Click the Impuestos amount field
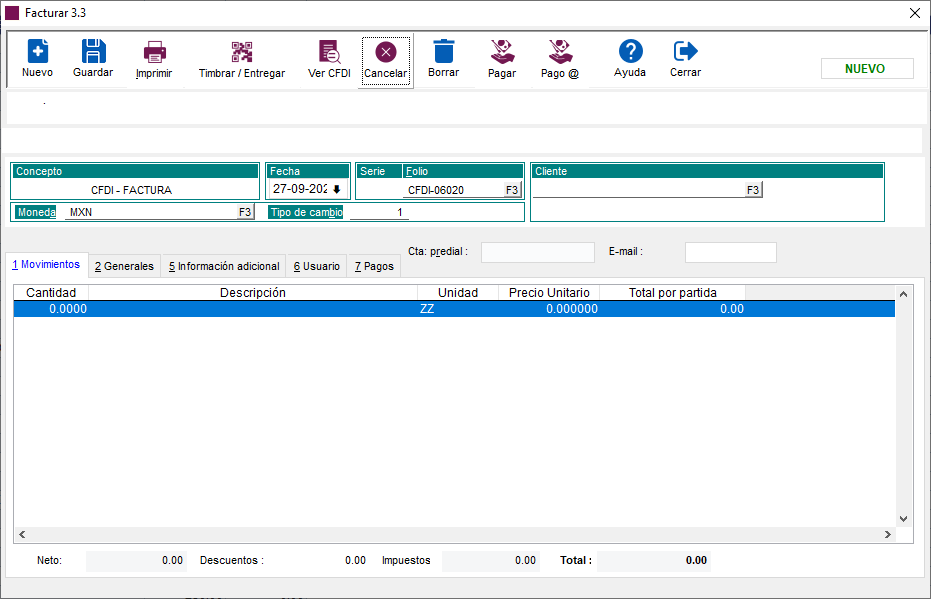 click(490, 560)
